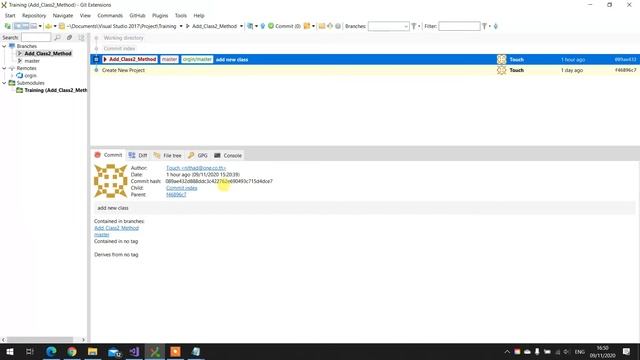Open the Branches combo box
Viewport: 640px width, 360px height.
pos(389,26)
